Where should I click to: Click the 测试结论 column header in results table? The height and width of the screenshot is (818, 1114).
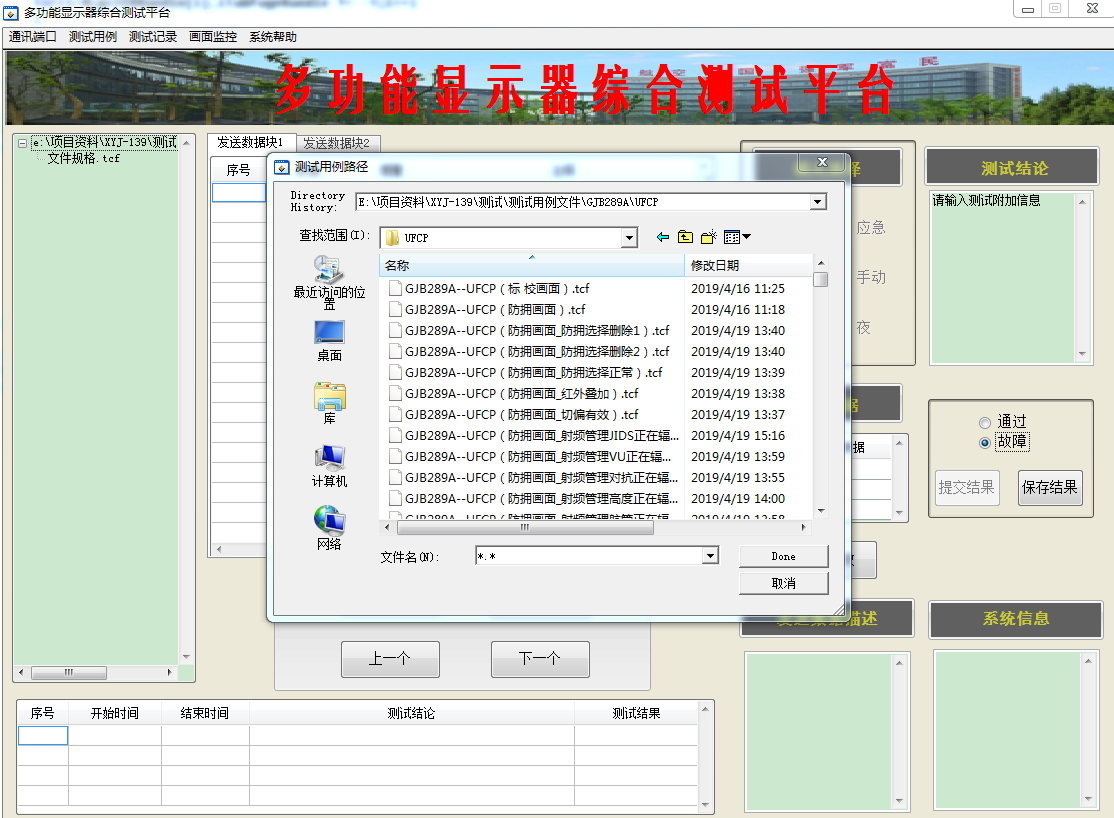[411, 714]
